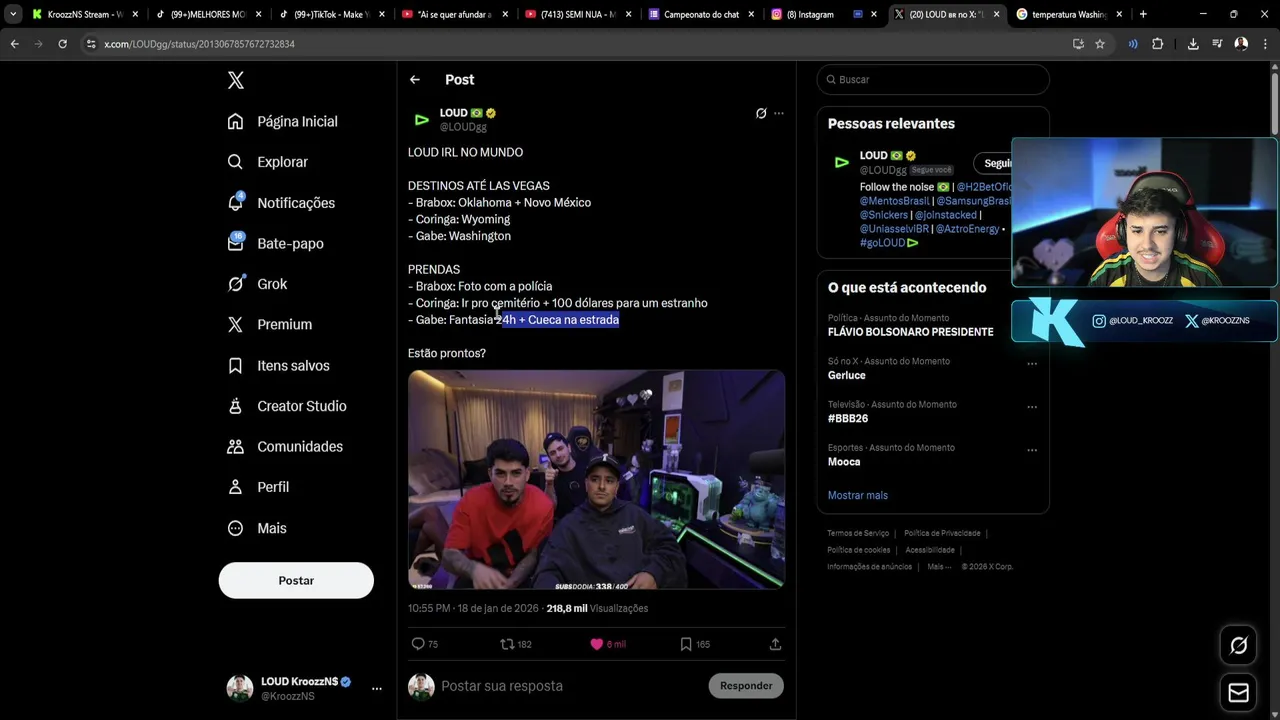Click the X logo in the sidebar
The height and width of the screenshot is (720, 1280).
point(236,80)
